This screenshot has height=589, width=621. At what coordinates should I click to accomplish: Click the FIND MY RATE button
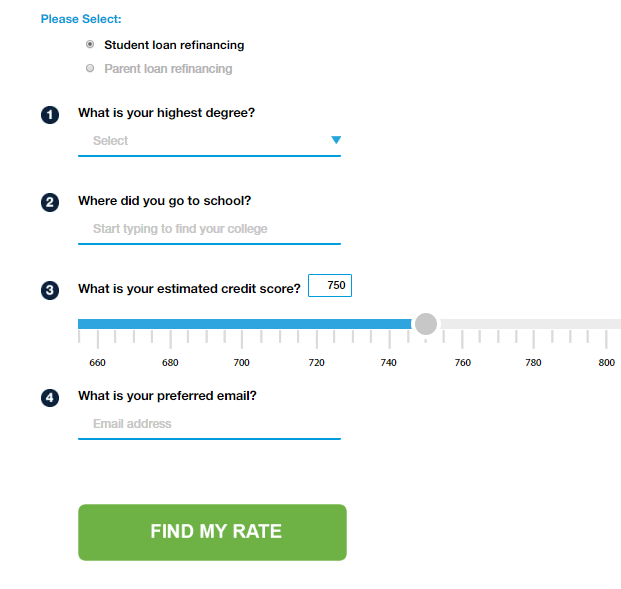coord(212,532)
